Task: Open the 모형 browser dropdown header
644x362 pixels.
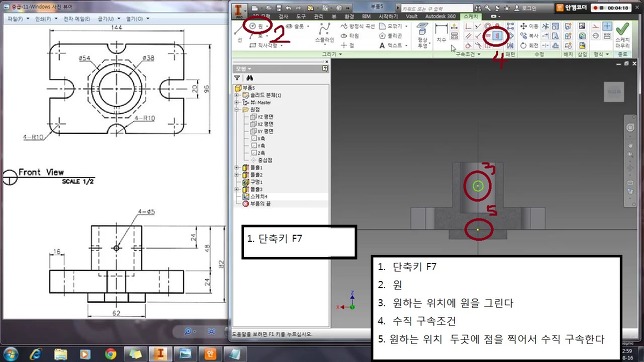Action: click(243, 69)
